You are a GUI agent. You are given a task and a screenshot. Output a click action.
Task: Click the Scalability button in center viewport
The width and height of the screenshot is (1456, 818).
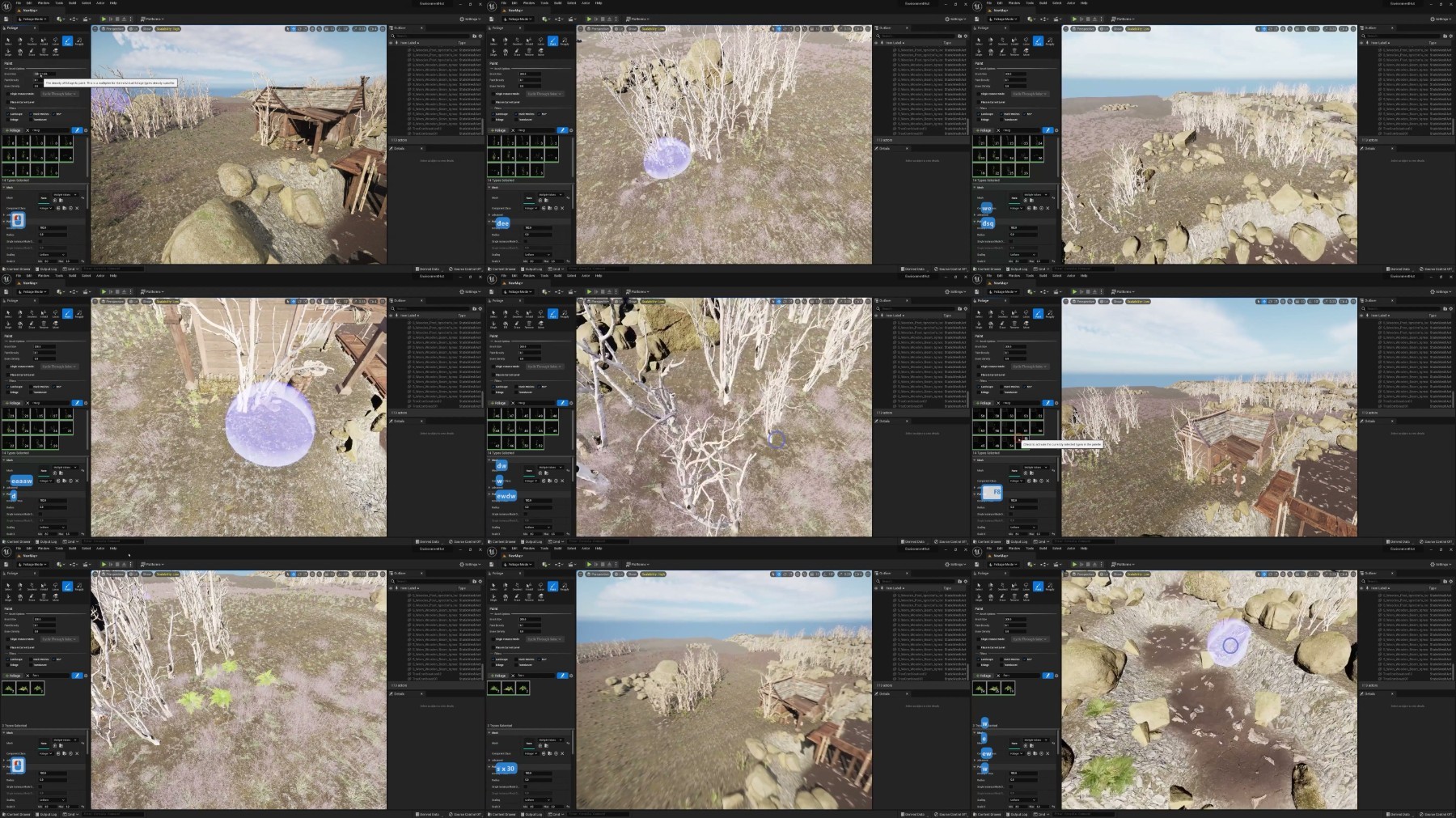click(x=653, y=301)
